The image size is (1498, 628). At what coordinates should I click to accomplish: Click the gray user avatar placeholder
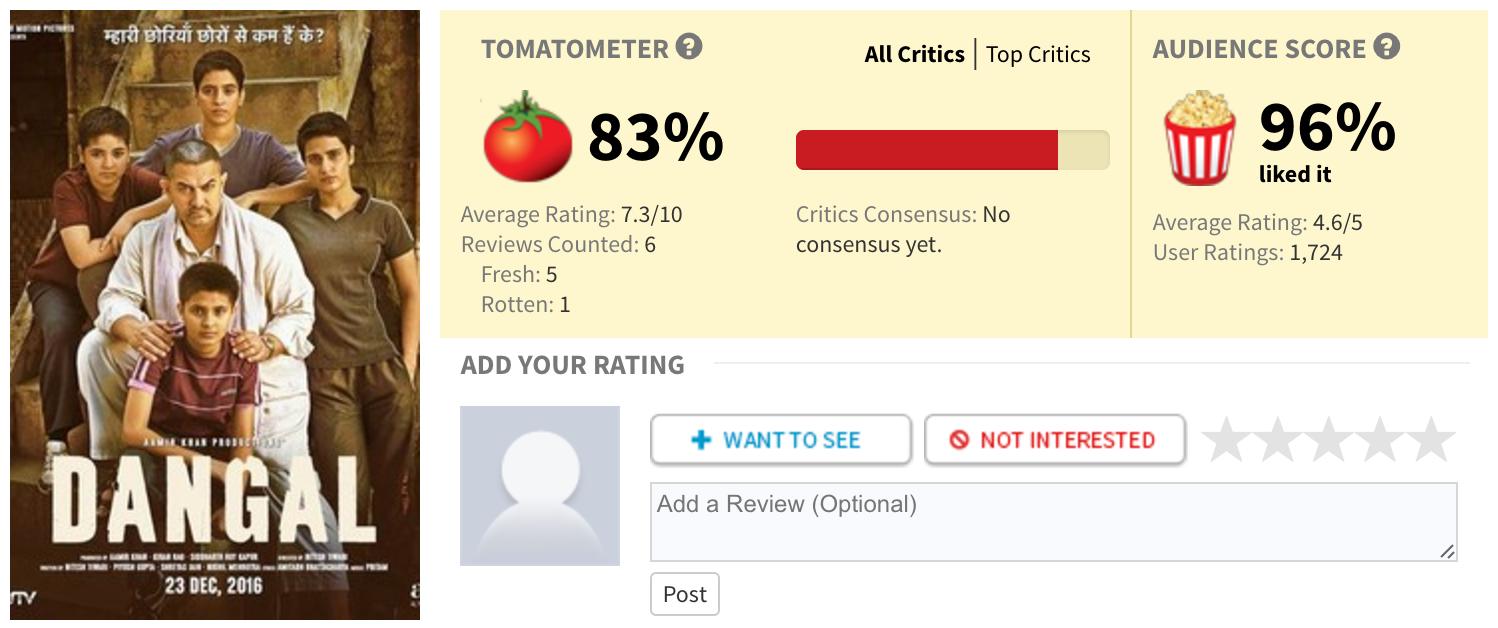(540, 486)
